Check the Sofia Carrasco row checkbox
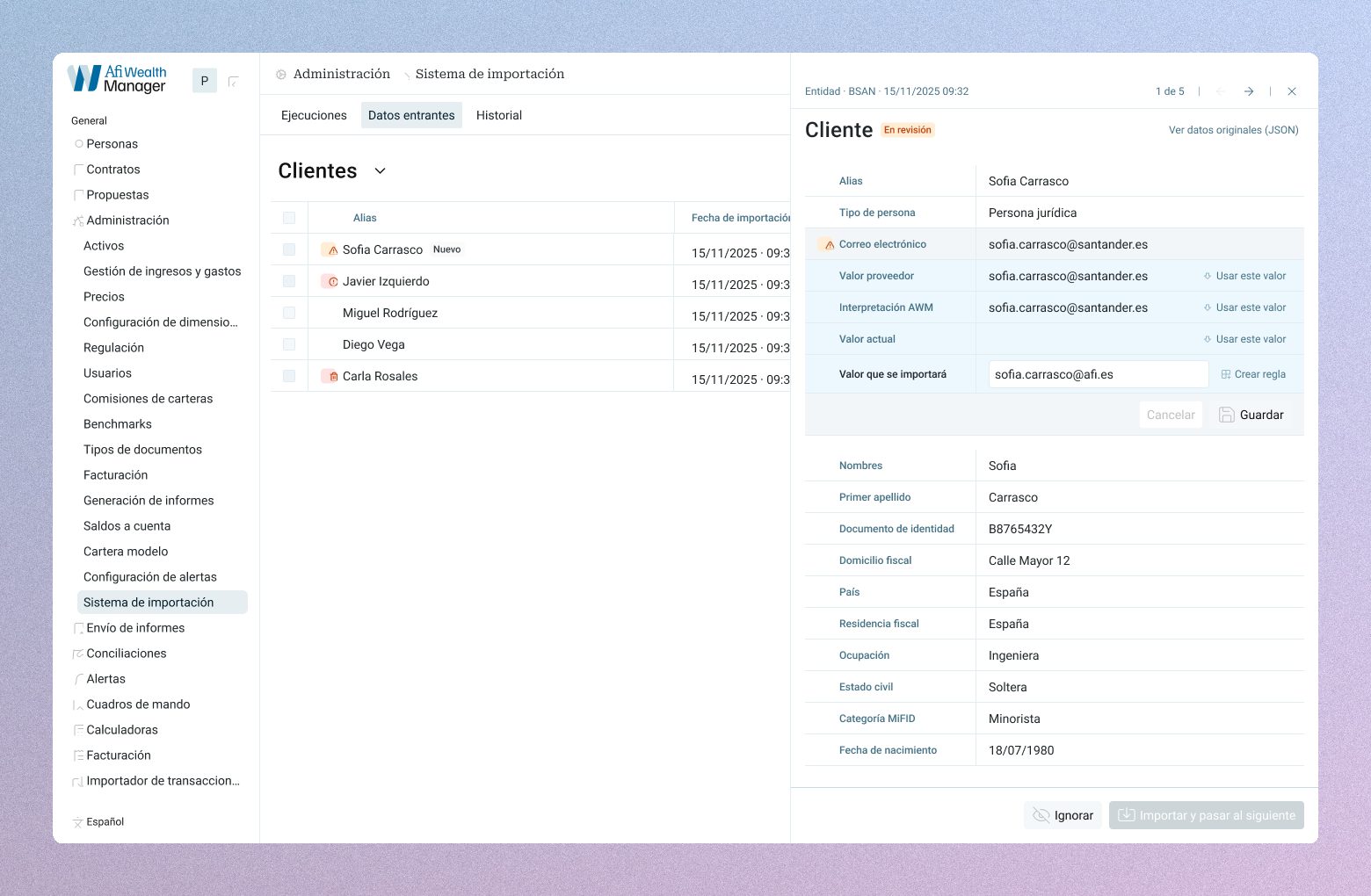1371x896 pixels. coord(288,249)
